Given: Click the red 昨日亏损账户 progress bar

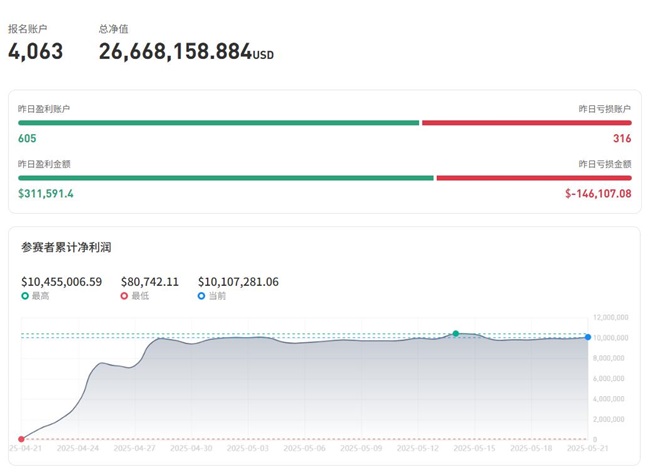Looking at the screenshot, I should (x=526, y=123).
